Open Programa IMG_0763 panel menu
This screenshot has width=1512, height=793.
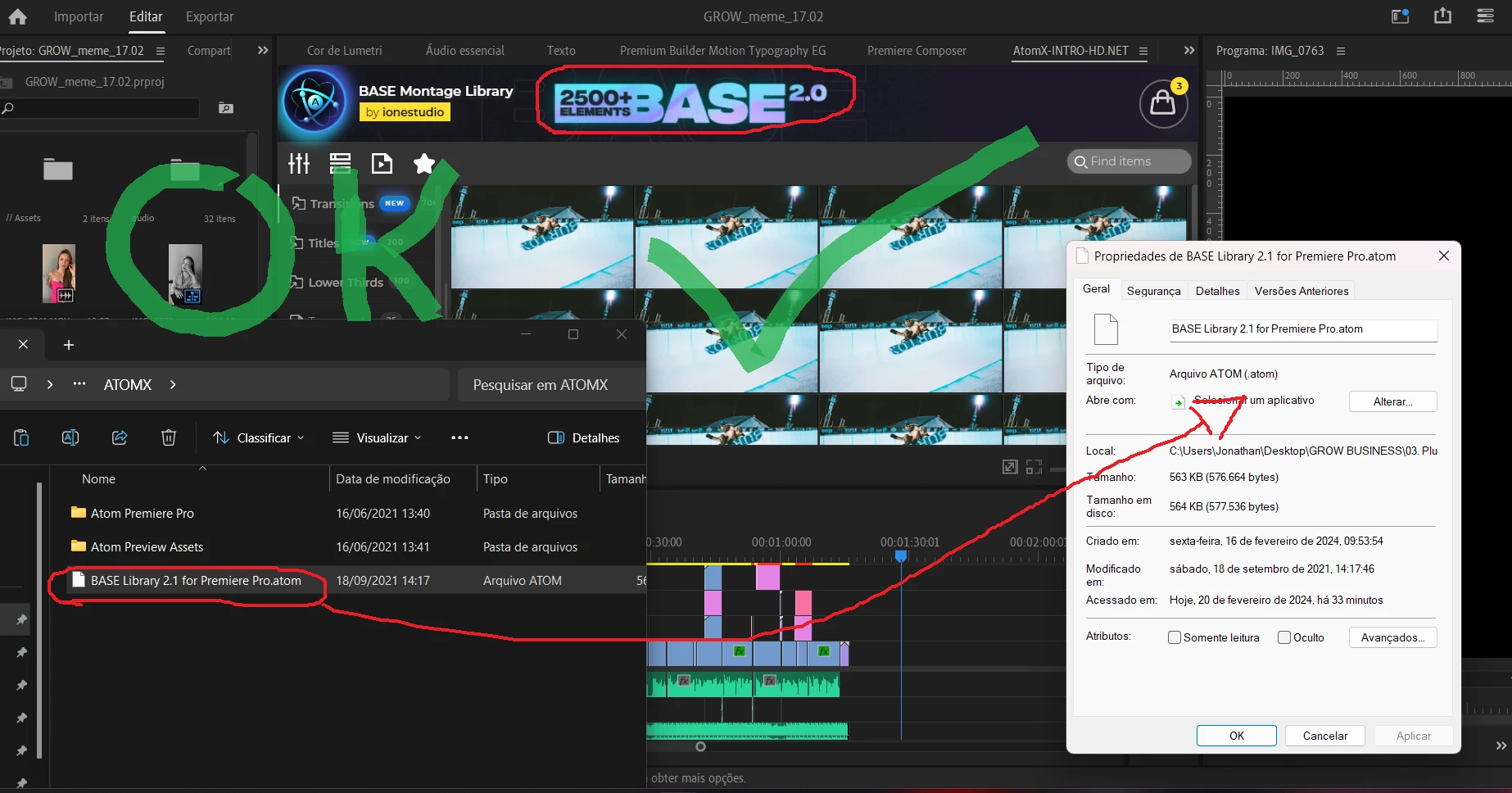pyautogui.click(x=1341, y=51)
